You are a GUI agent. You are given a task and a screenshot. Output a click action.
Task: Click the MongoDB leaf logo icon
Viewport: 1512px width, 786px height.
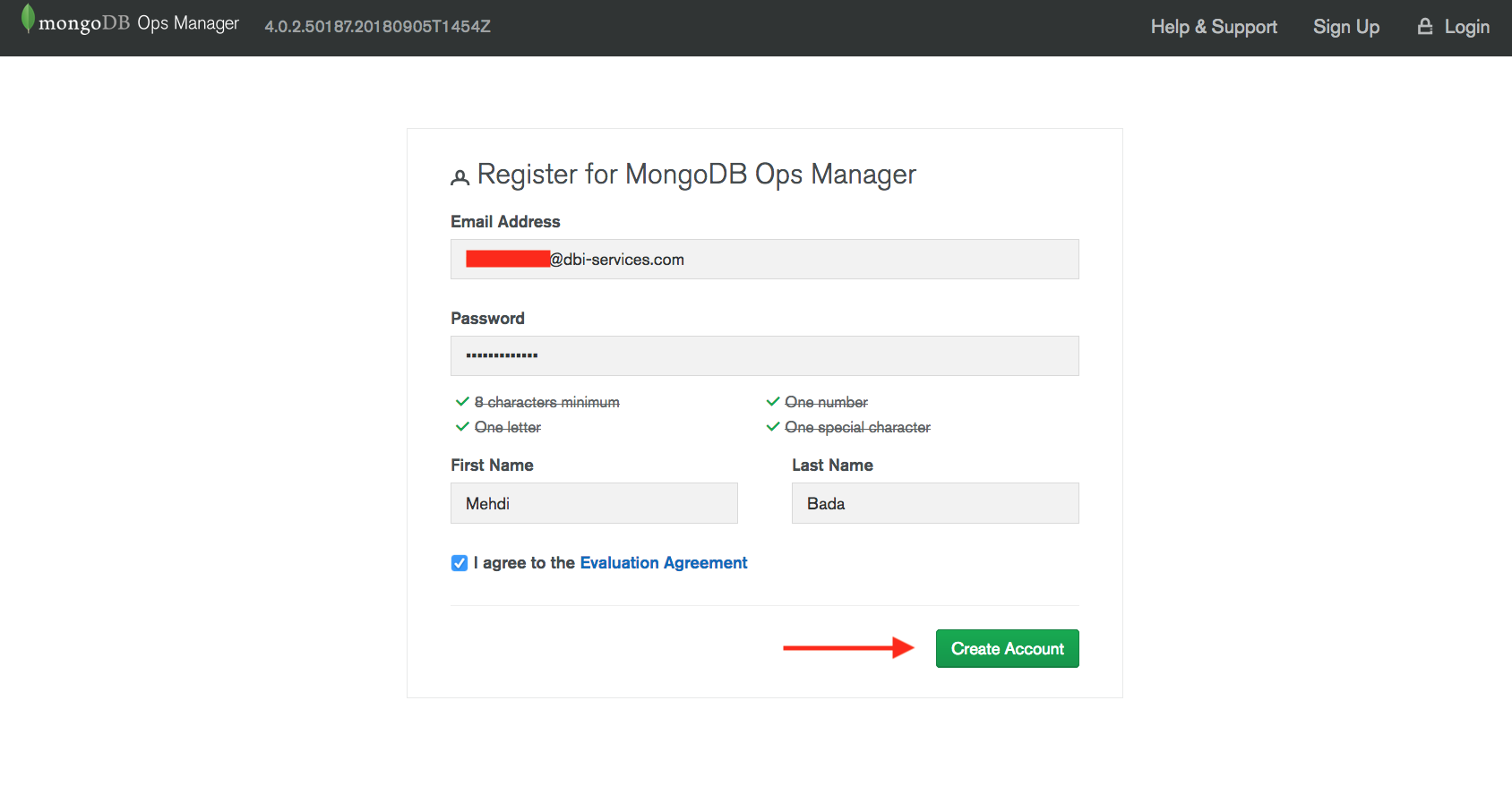28,20
